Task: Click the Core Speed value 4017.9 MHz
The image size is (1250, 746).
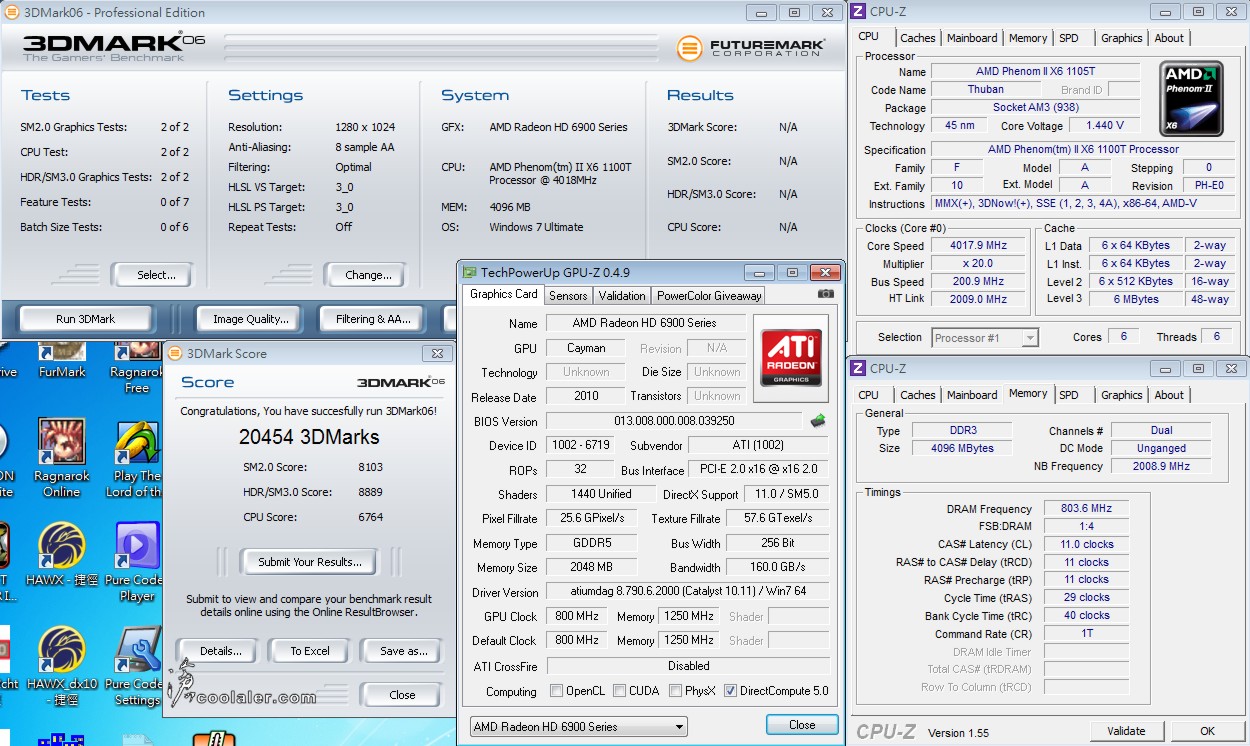Action: pos(977,246)
